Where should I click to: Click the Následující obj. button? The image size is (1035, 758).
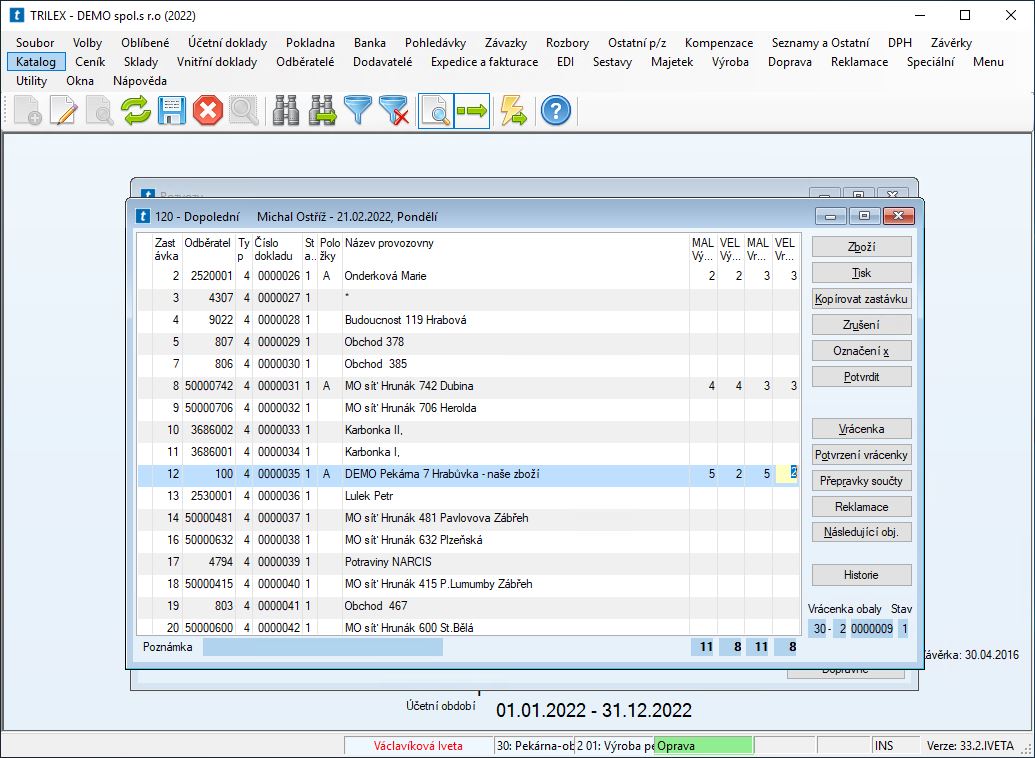click(861, 532)
